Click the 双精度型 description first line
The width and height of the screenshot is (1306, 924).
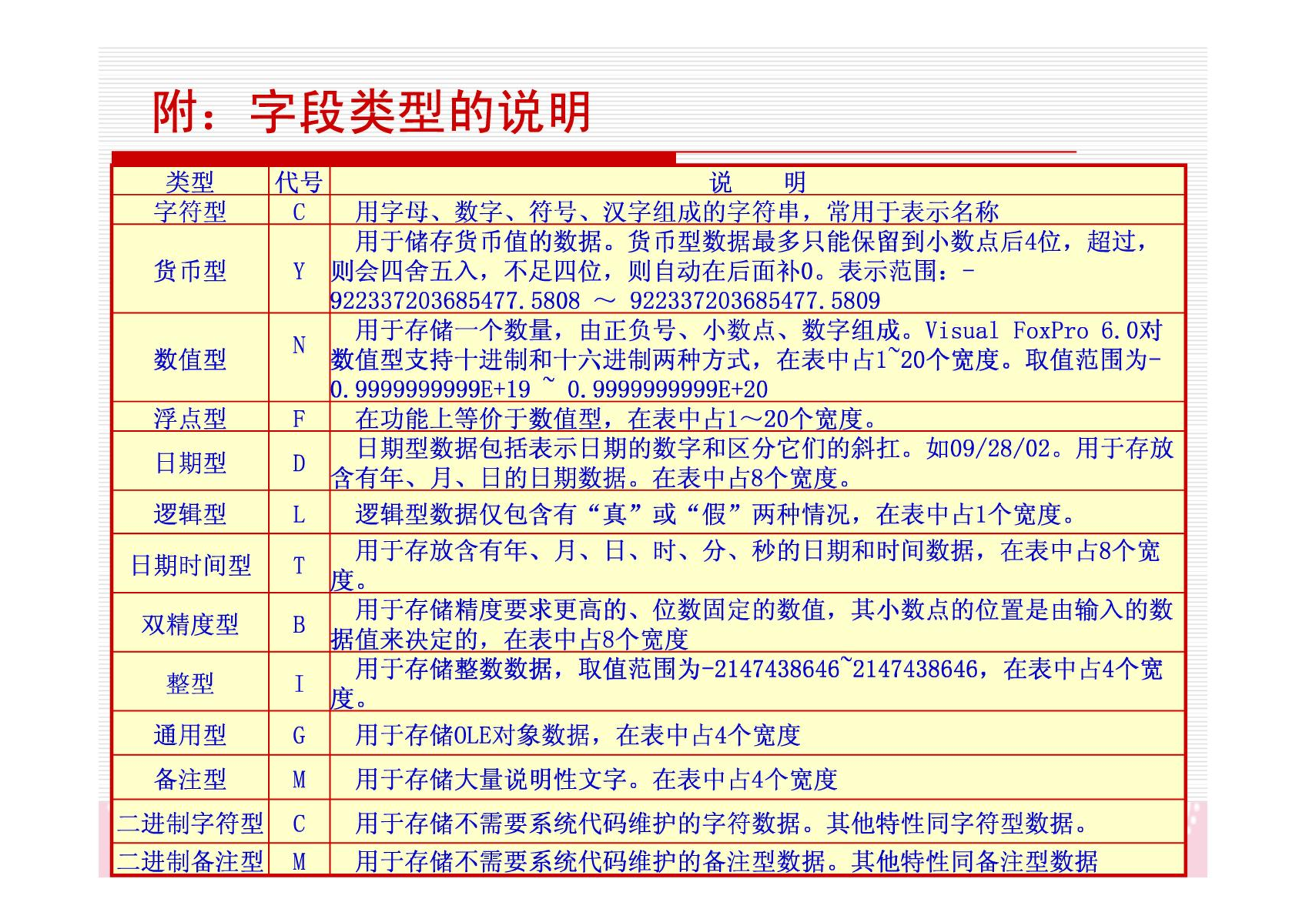tap(764, 609)
